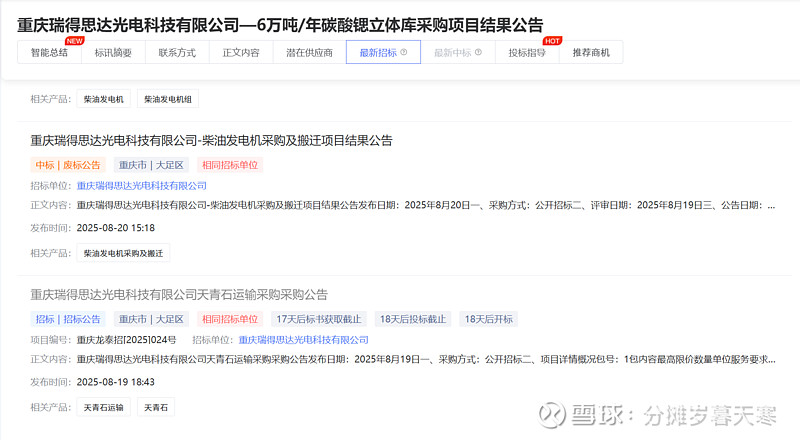Select the 柴油发电机采购及搬迁 product tag
Viewport: 800px width, 440px height.
(123, 253)
